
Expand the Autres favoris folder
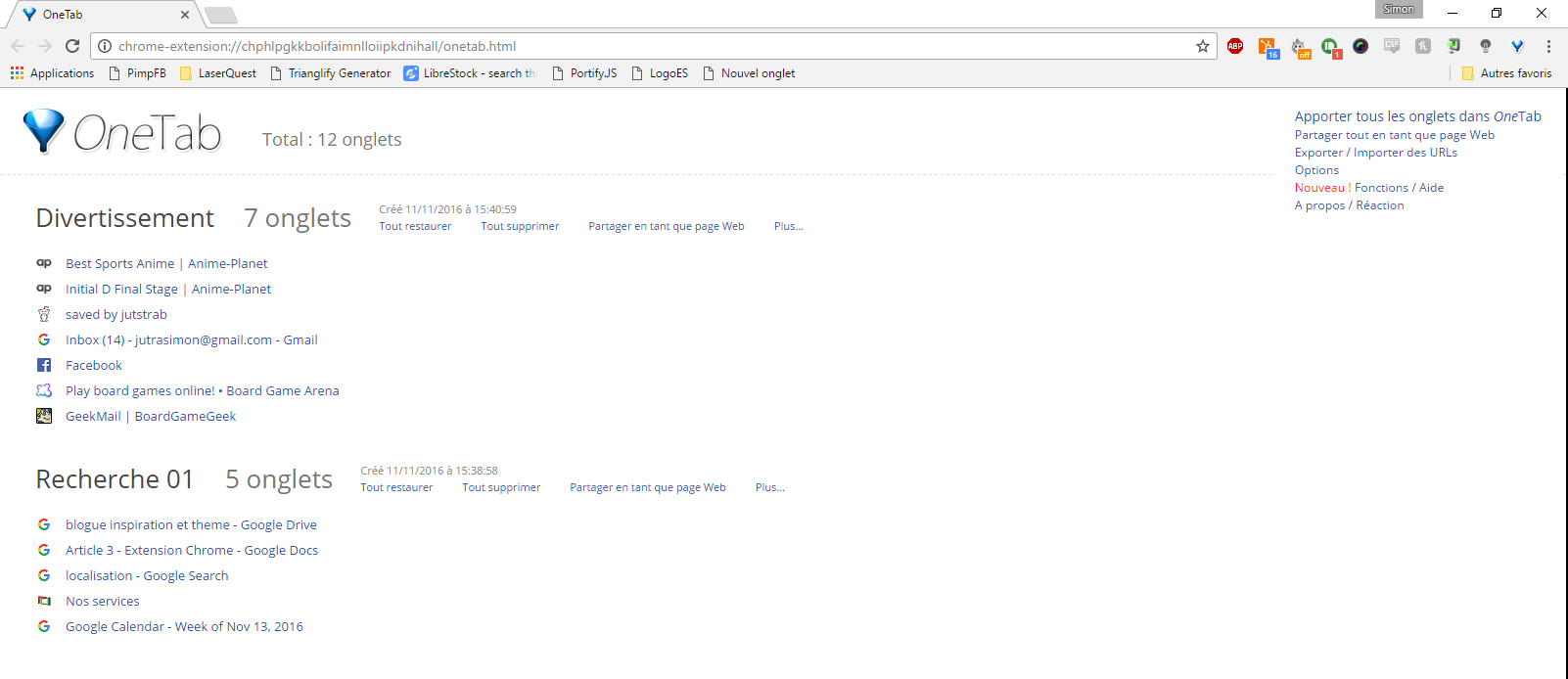point(1506,73)
